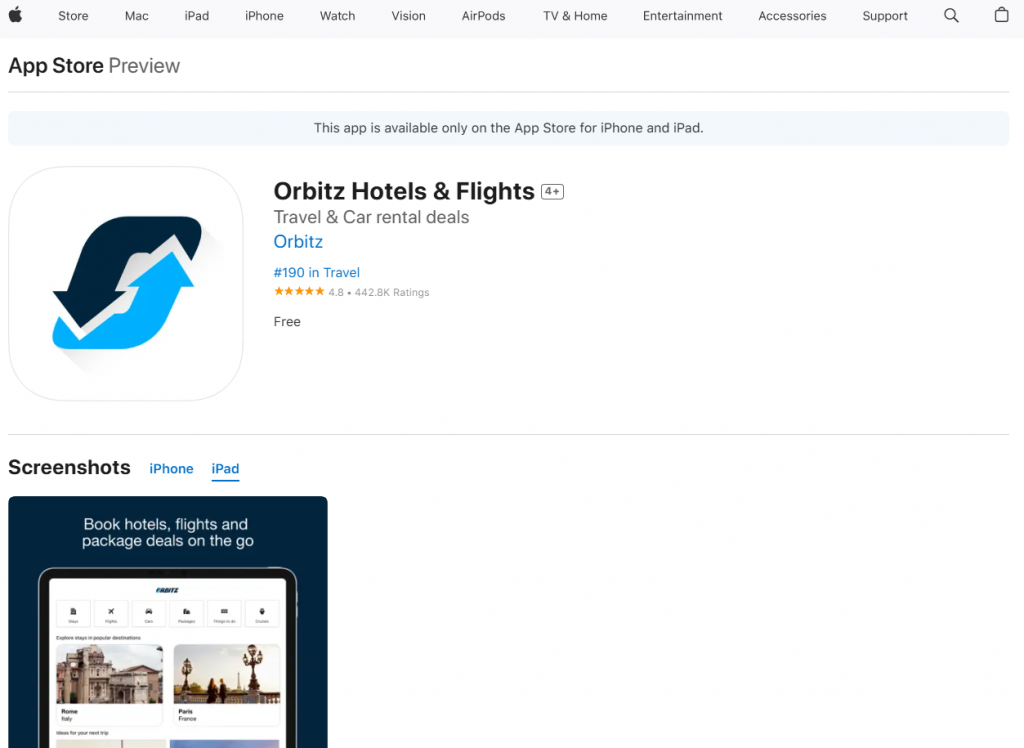This screenshot has width=1024, height=748.
Task: Select the Cars icon in the screenshot
Action: pyautogui.click(x=149, y=612)
